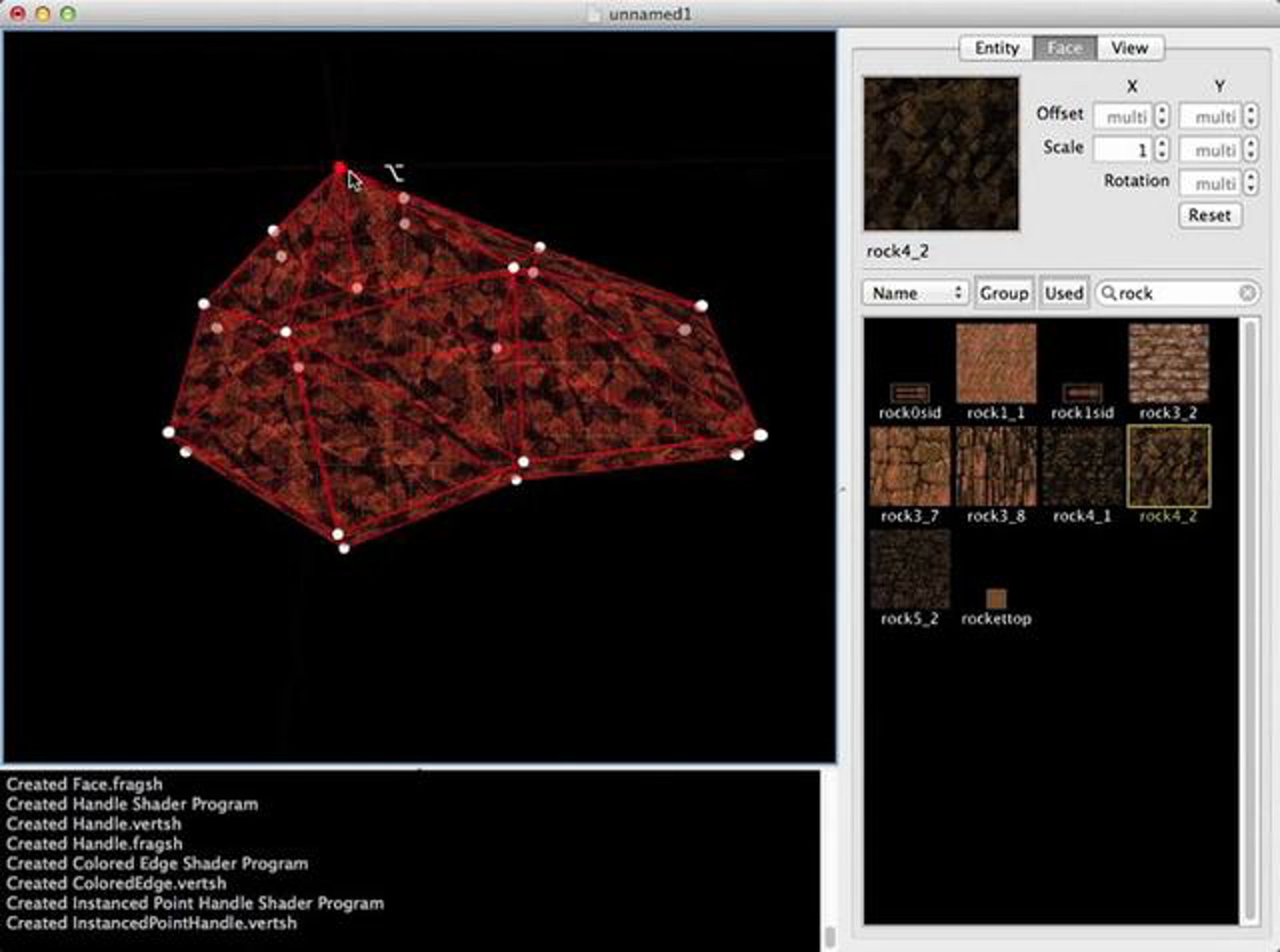Open the Name sort dropdown
The width and height of the screenshot is (1280, 952).
point(915,293)
